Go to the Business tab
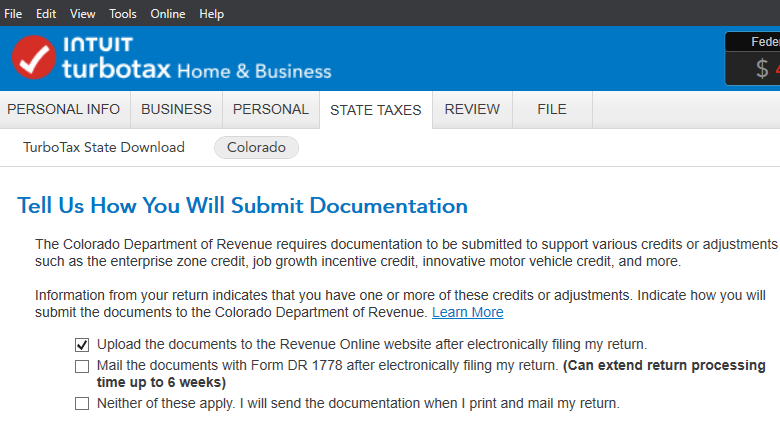The width and height of the screenshot is (780, 426). click(176, 109)
